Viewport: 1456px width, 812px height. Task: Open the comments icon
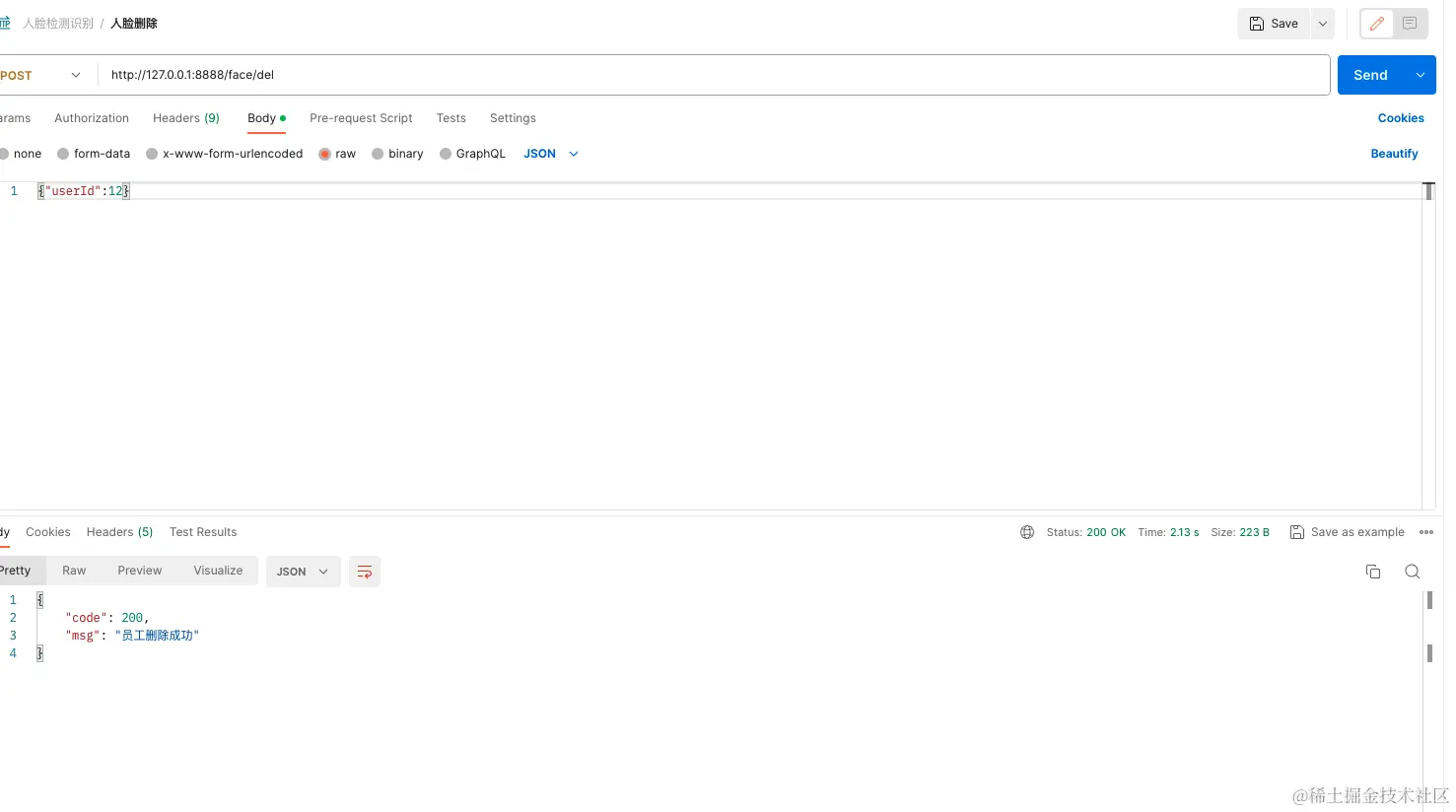pos(1410,24)
